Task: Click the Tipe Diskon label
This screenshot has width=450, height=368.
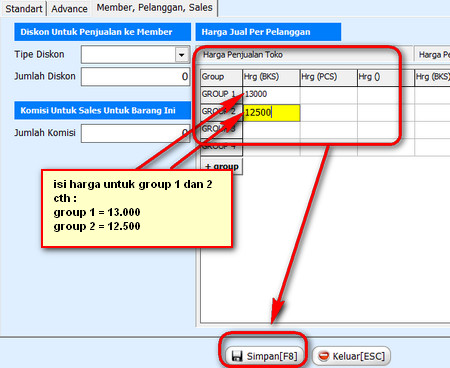Action: pos(39,54)
